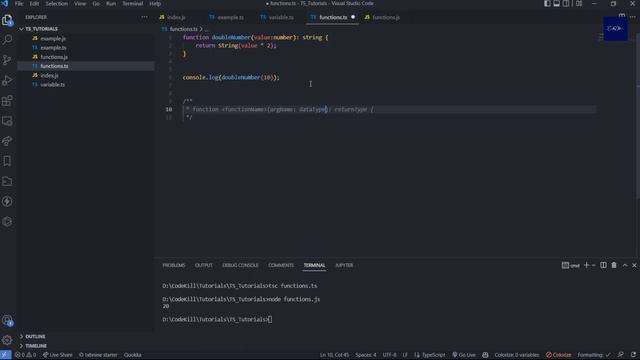The image size is (640, 360).
Task: Open the new terminal profile dropdown arrow
Action: click(593, 265)
